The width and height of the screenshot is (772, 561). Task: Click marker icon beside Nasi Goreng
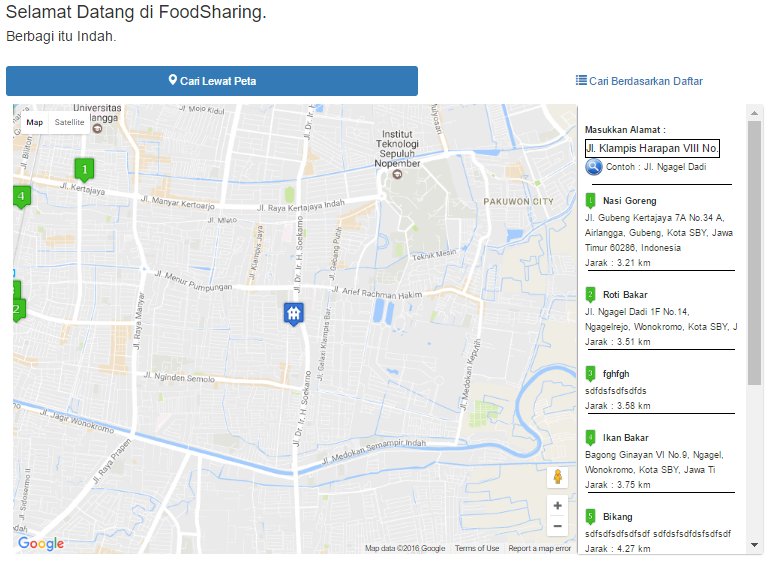click(590, 201)
